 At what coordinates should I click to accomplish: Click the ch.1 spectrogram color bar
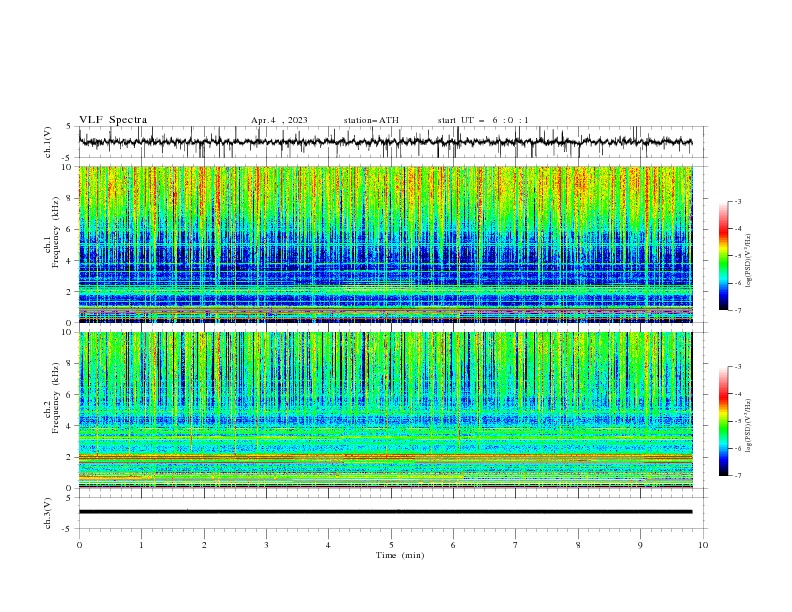coord(723,256)
